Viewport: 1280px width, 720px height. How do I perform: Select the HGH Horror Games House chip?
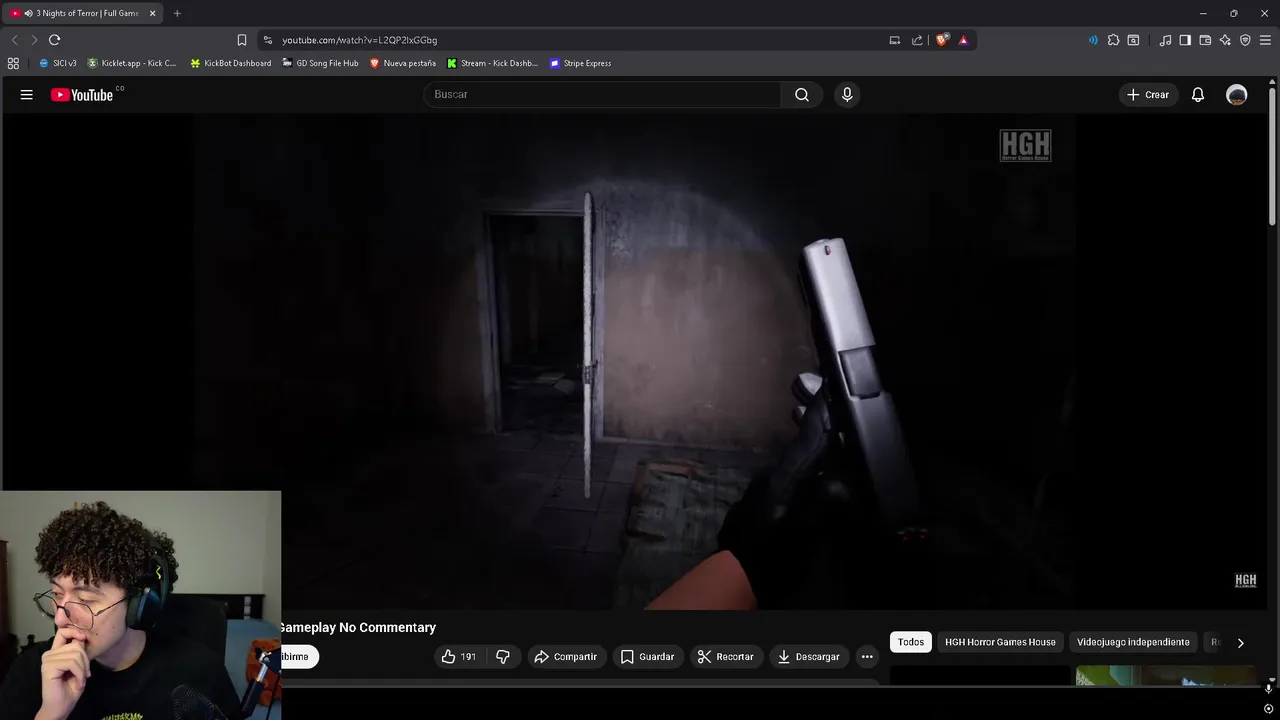point(1000,642)
